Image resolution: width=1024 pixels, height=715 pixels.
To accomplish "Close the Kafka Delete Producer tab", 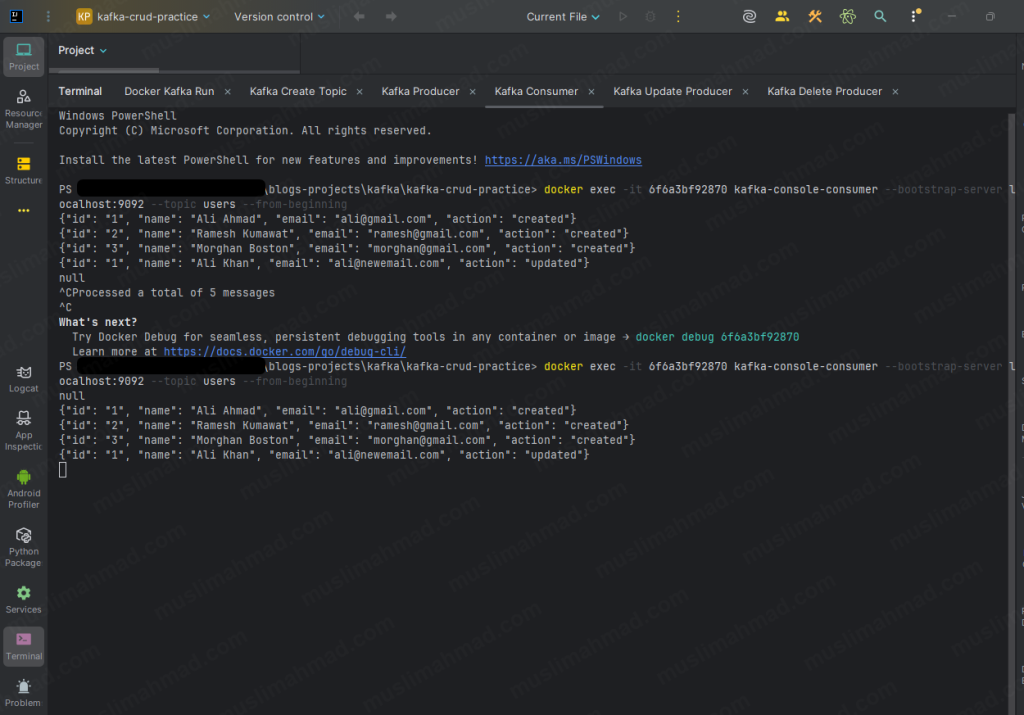I will [895, 92].
